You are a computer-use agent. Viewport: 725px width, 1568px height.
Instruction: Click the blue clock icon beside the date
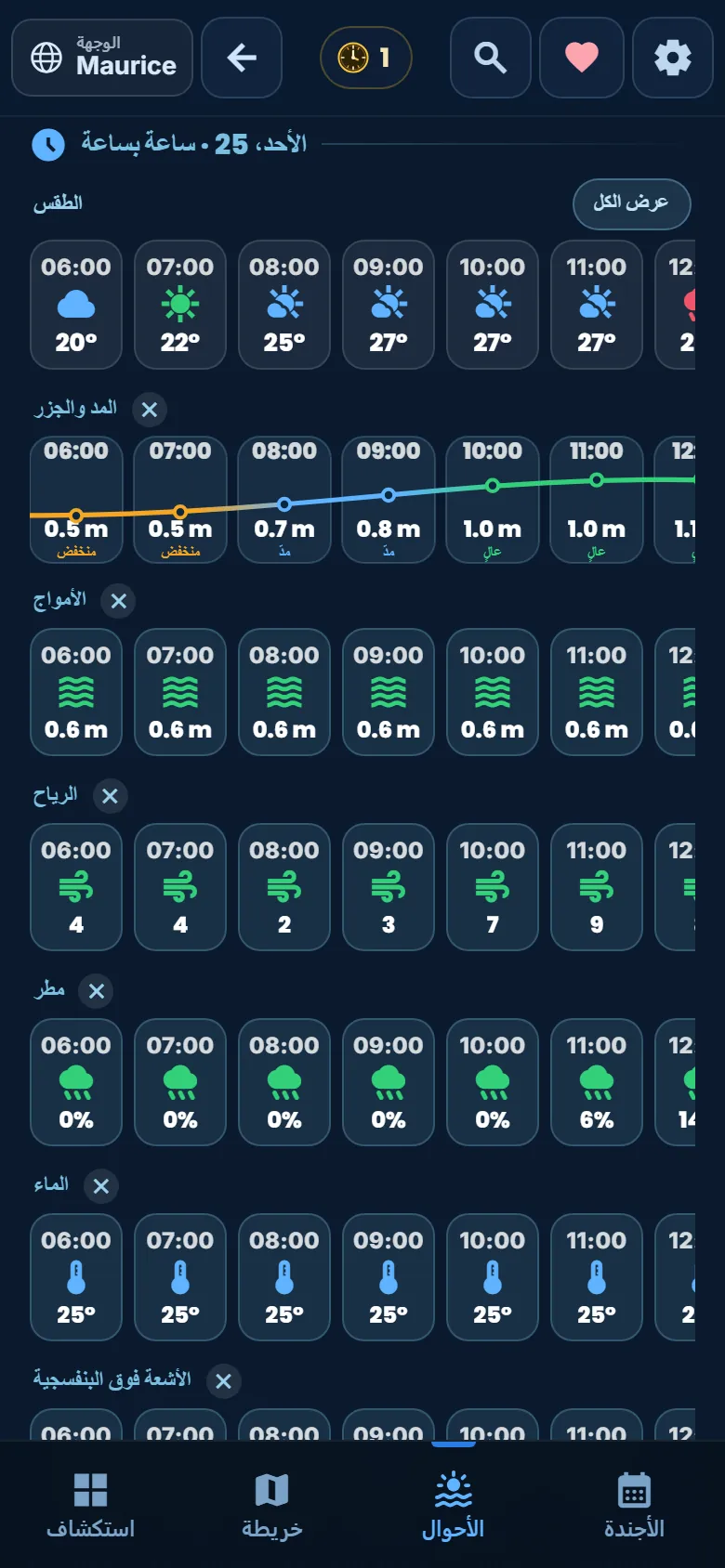click(x=48, y=144)
